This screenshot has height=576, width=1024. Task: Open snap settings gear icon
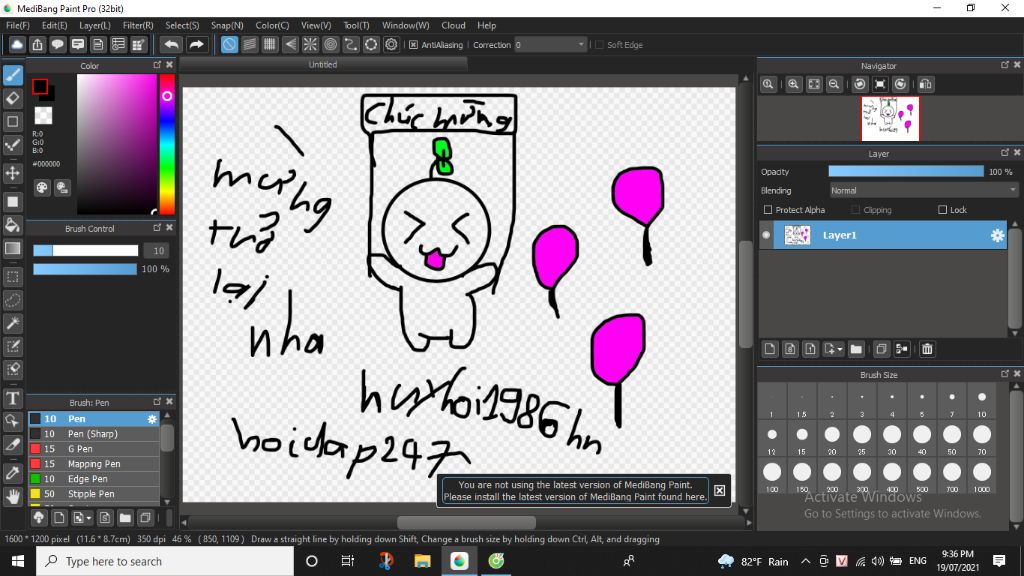[x=391, y=44]
